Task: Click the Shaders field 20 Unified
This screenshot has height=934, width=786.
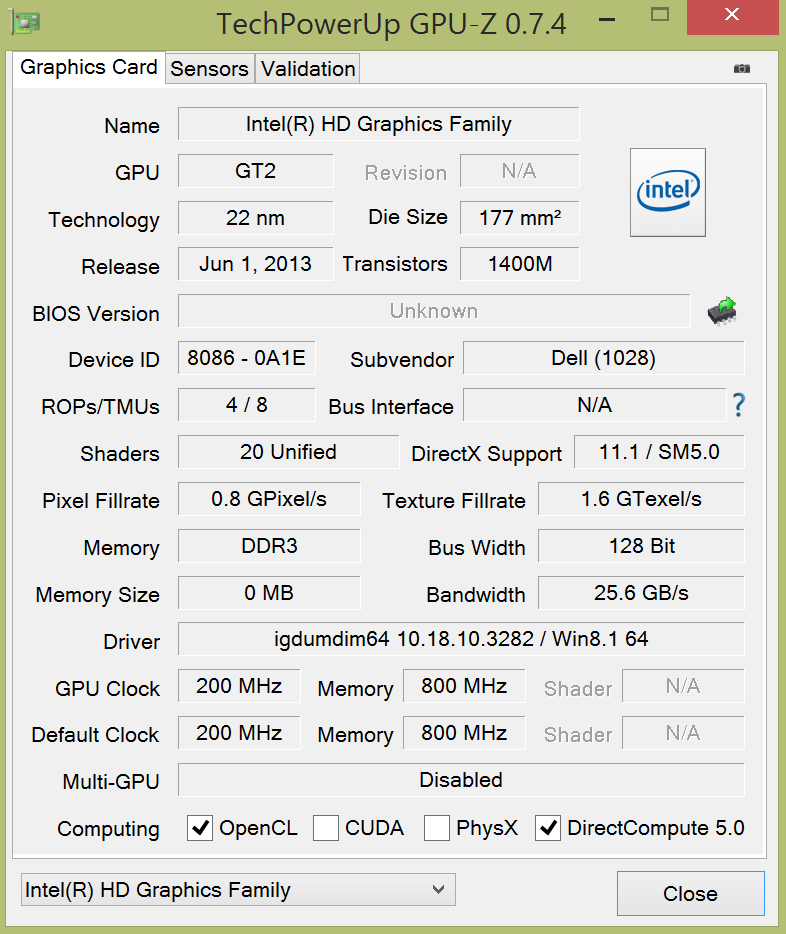Action: point(288,452)
